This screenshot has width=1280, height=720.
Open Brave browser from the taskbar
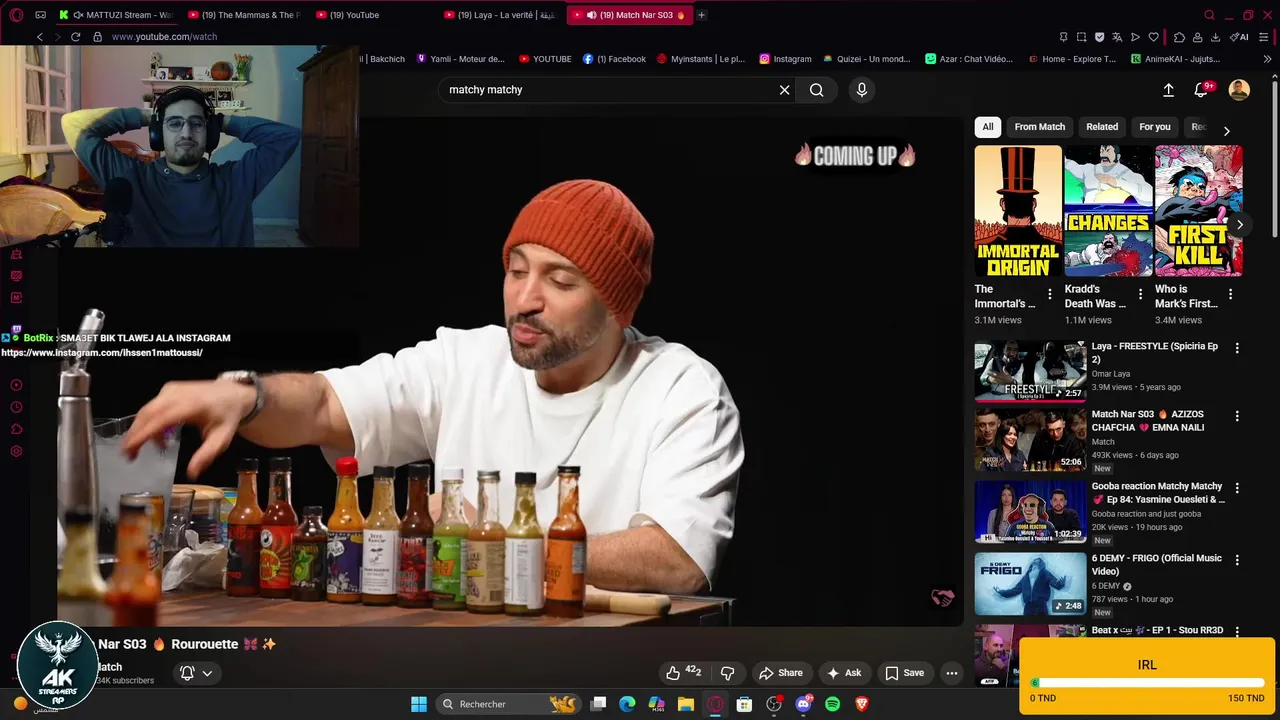tap(862, 704)
